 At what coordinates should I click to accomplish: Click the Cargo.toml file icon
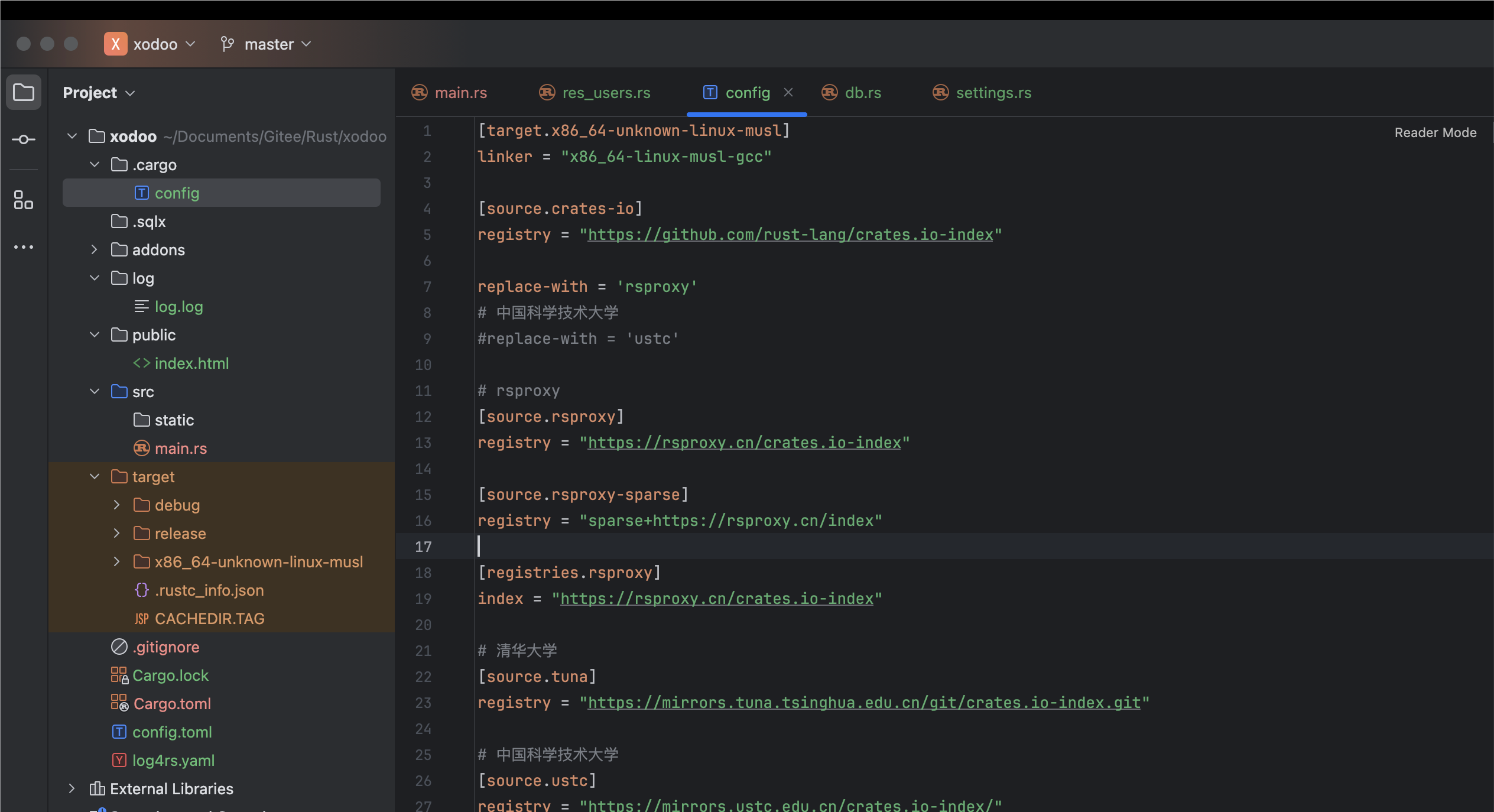click(118, 703)
